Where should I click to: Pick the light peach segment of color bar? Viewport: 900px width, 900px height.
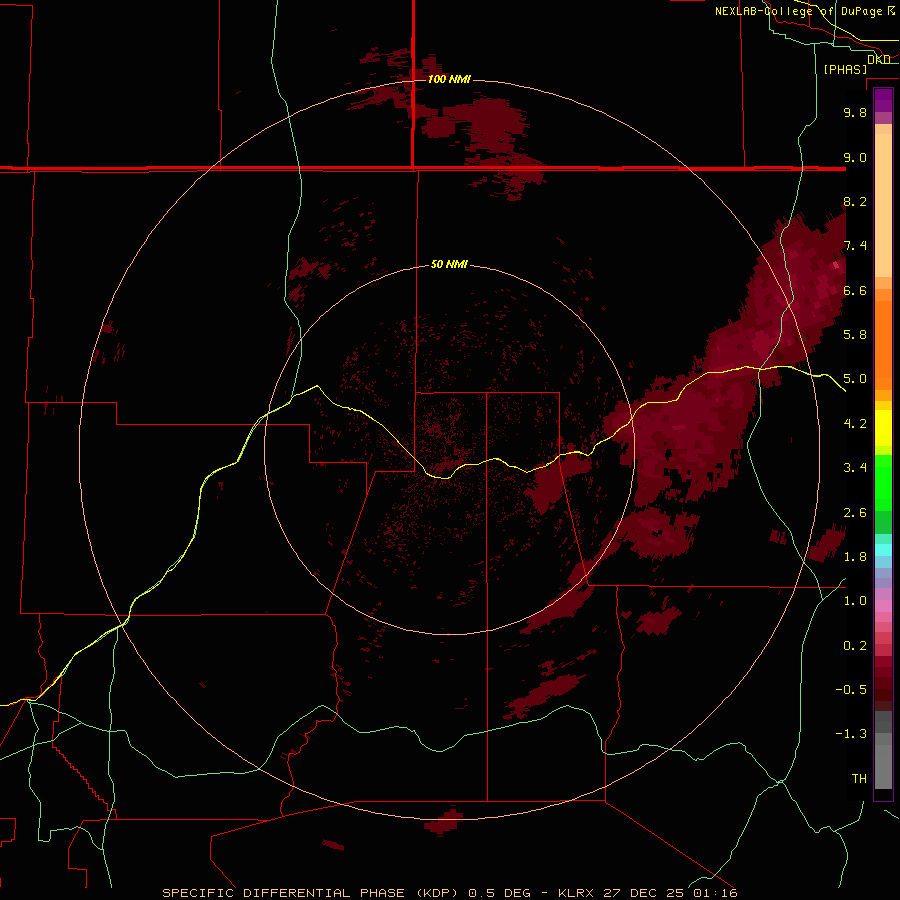(883, 205)
